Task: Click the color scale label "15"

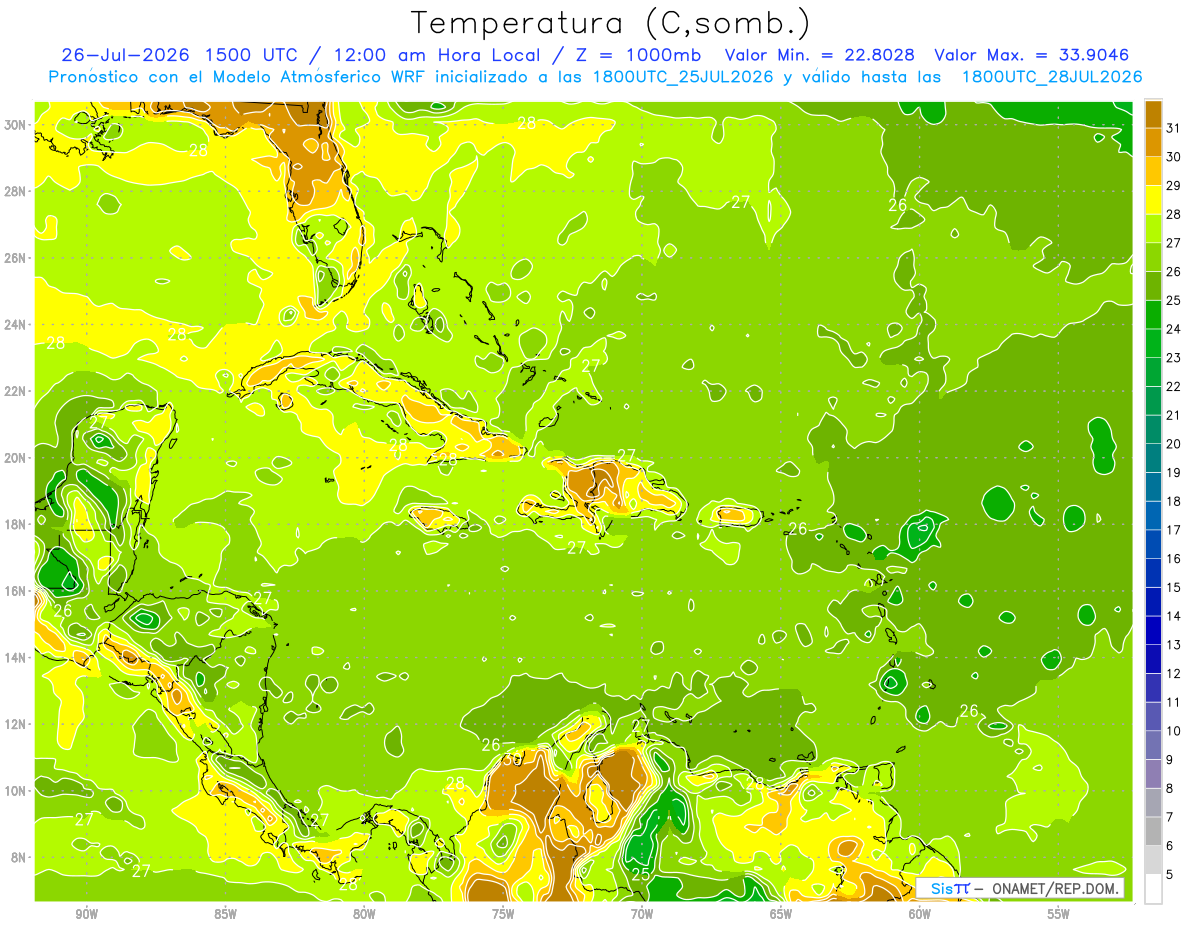Action: click(1174, 587)
